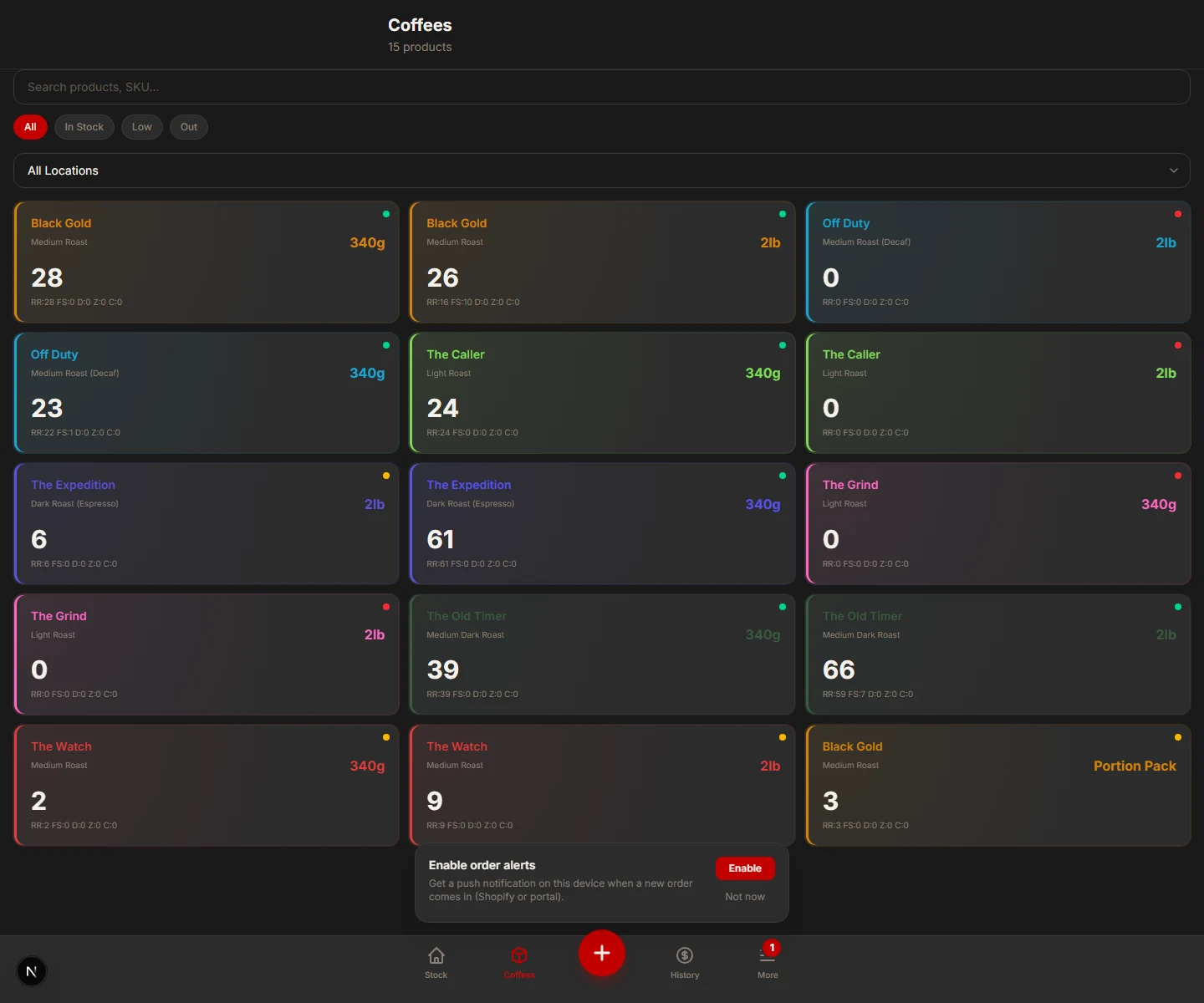Expand the All Locations dropdown
The image size is (1204, 1003).
coord(602,171)
